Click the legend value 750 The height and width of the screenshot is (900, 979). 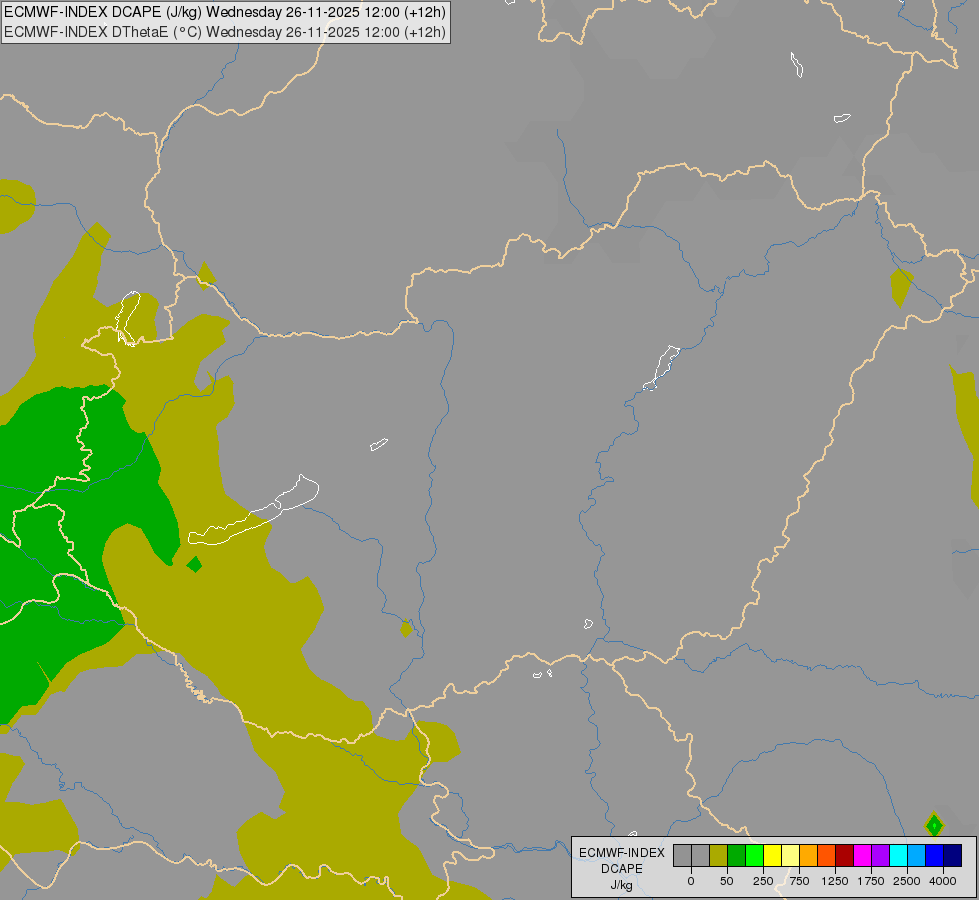pos(799,881)
